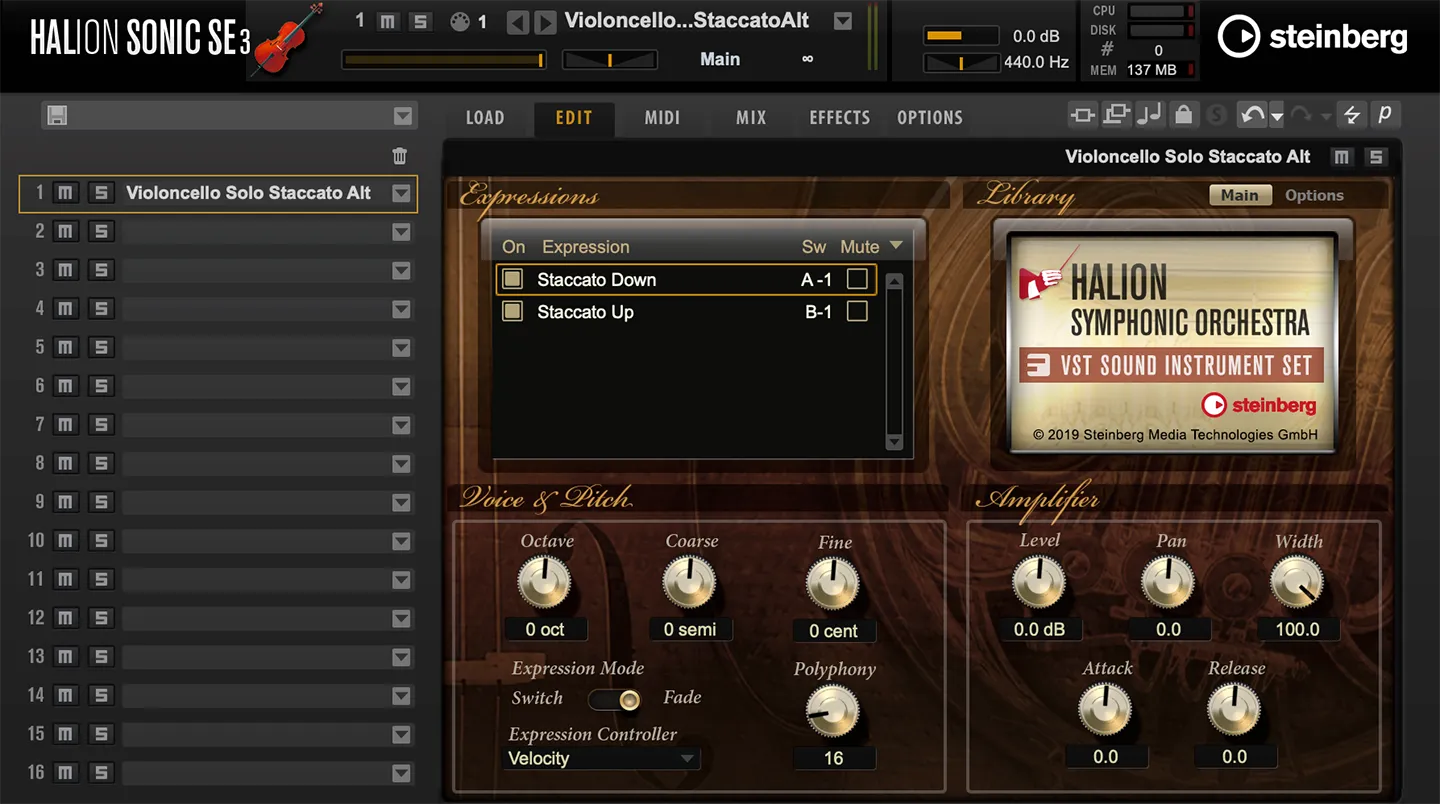1440x804 pixels.
Task: Switch to LOAD tab
Action: [485, 117]
